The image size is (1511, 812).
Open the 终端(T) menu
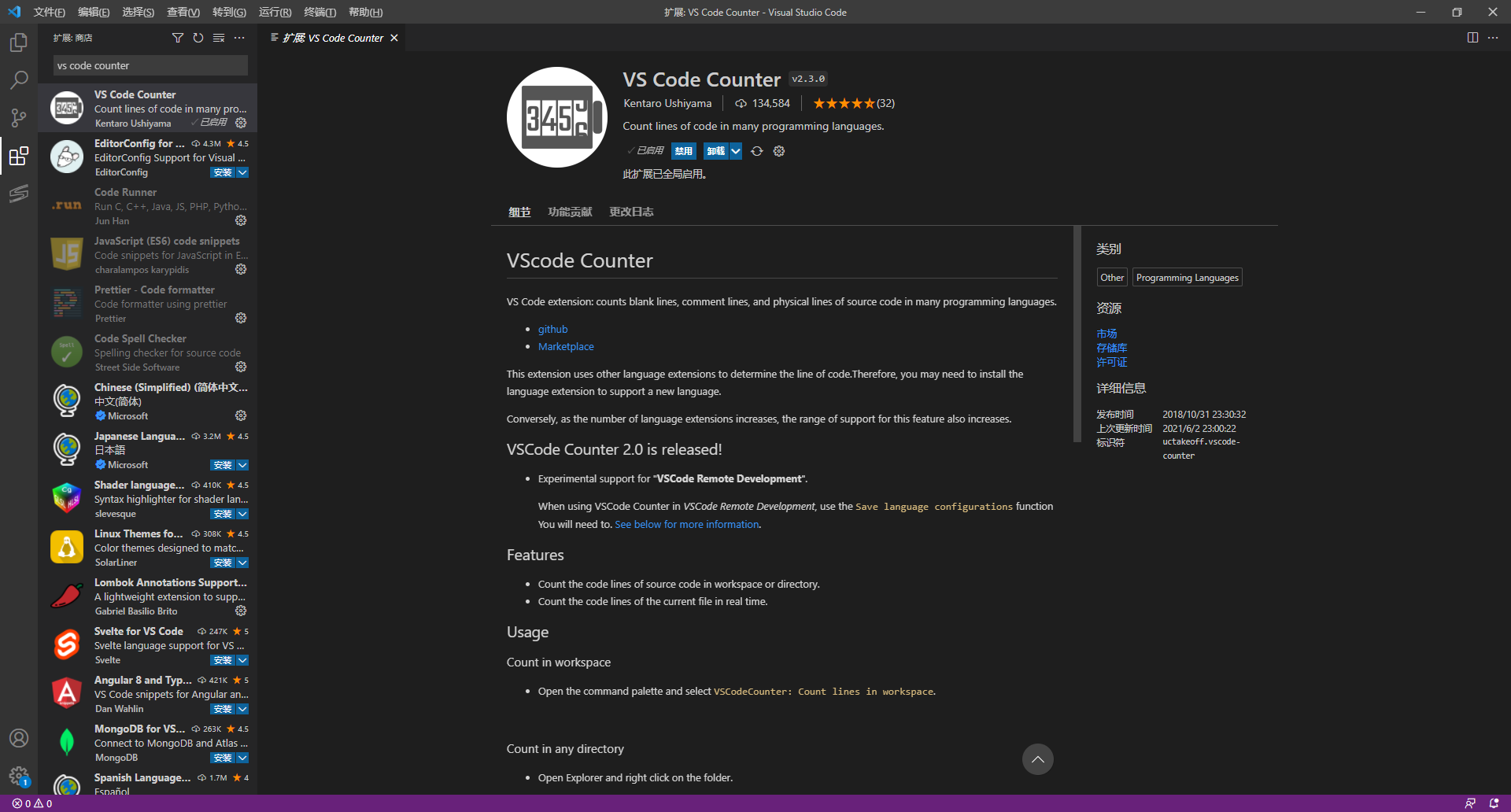(320, 12)
